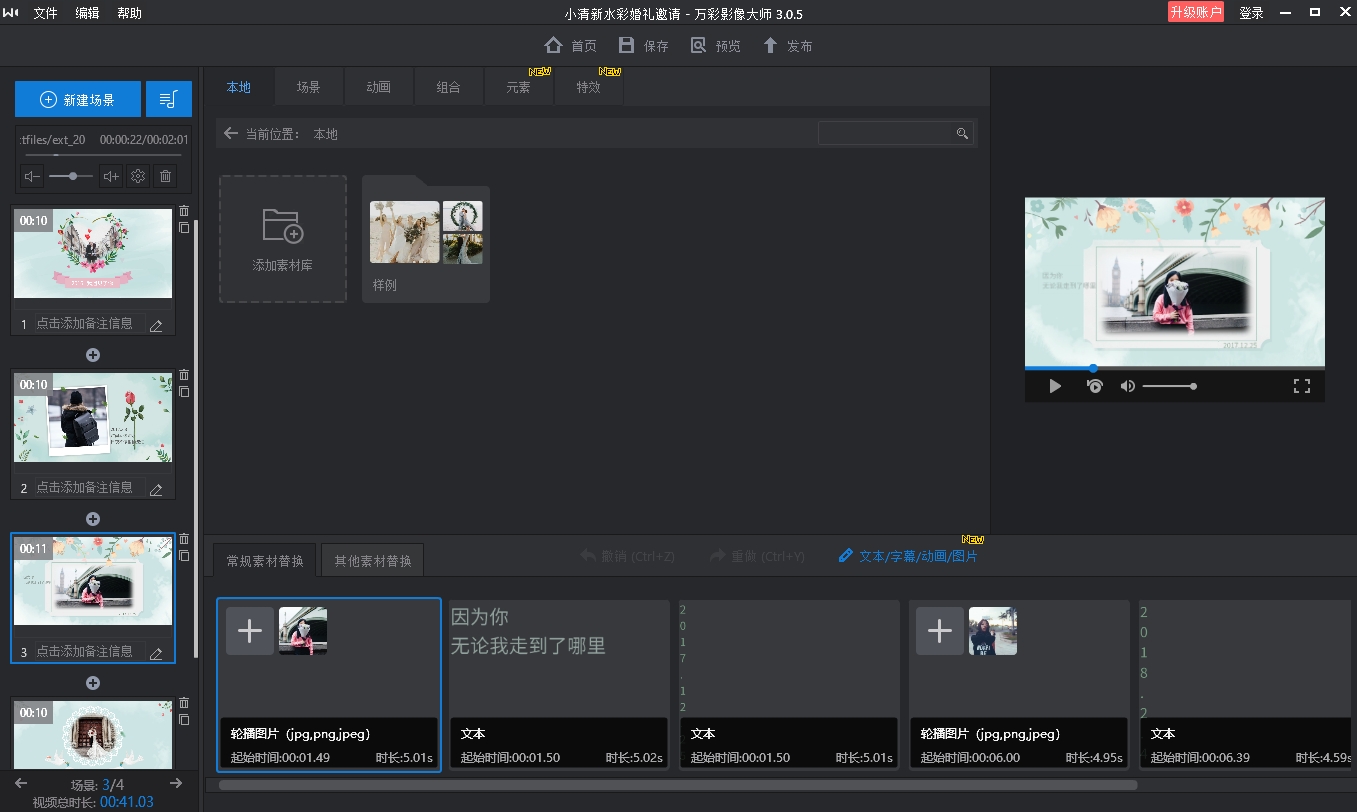Duplicate scene 1 with its copy icon
The image size is (1357, 812).
coord(184,228)
